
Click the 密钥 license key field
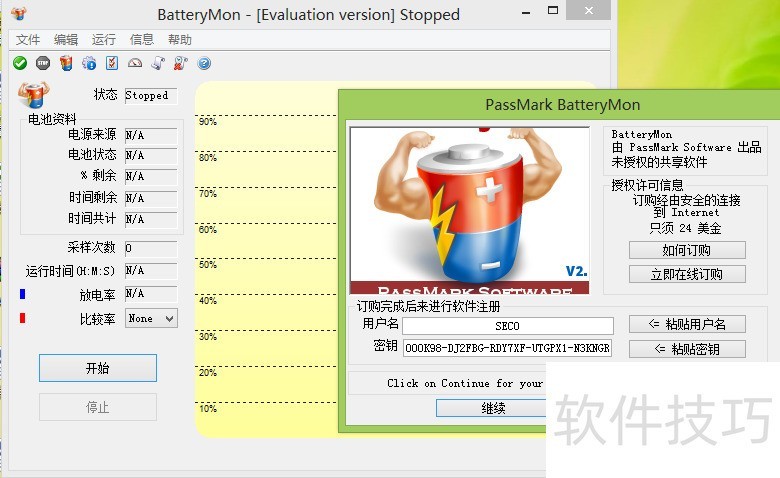(507, 348)
